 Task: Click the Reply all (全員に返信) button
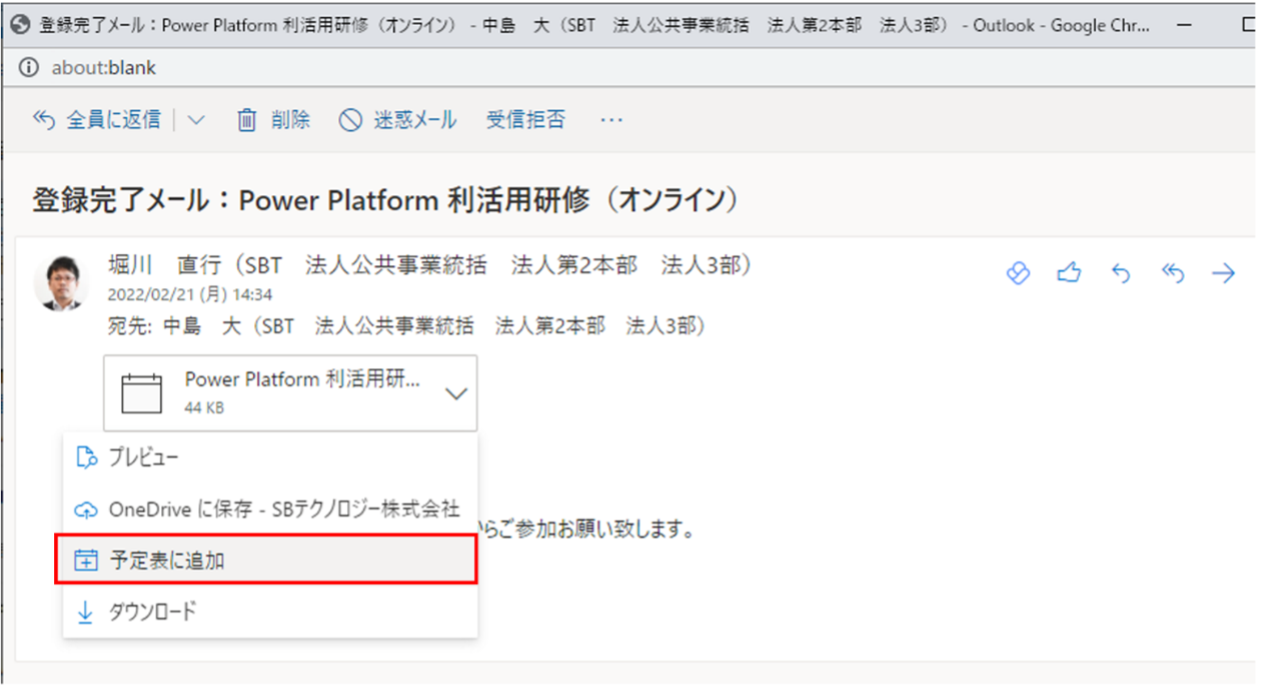pos(97,120)
